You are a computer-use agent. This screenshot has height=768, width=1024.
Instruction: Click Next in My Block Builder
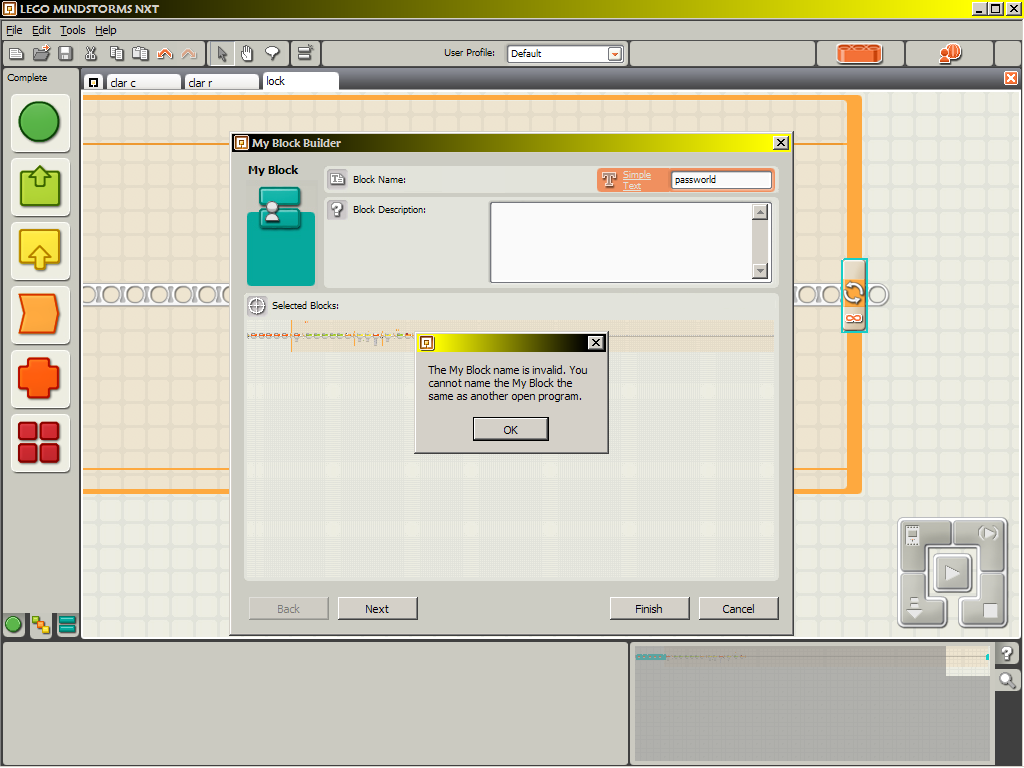click(x=377, y=609)
